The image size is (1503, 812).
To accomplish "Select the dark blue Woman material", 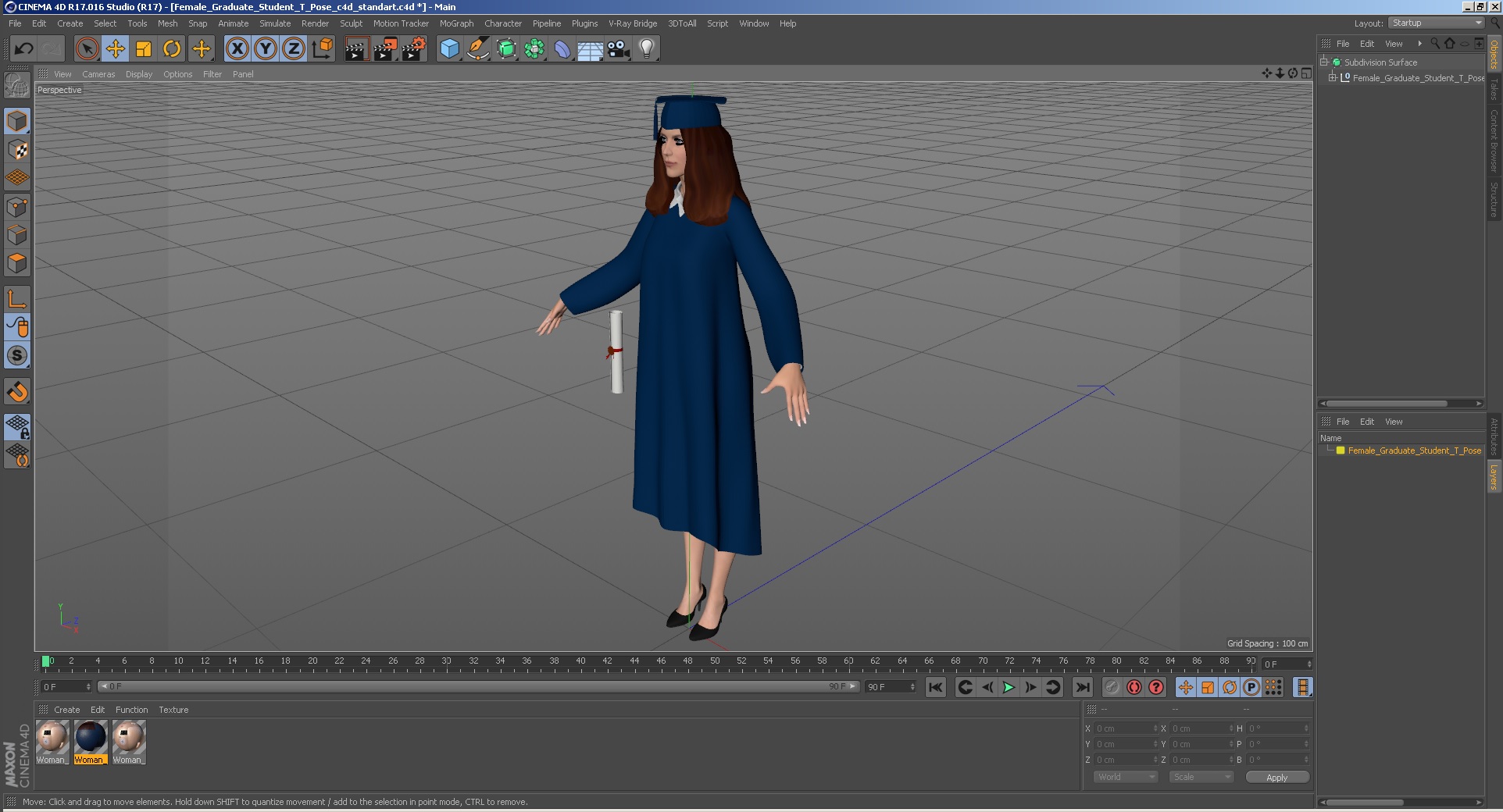I will (x=91, y=741).
